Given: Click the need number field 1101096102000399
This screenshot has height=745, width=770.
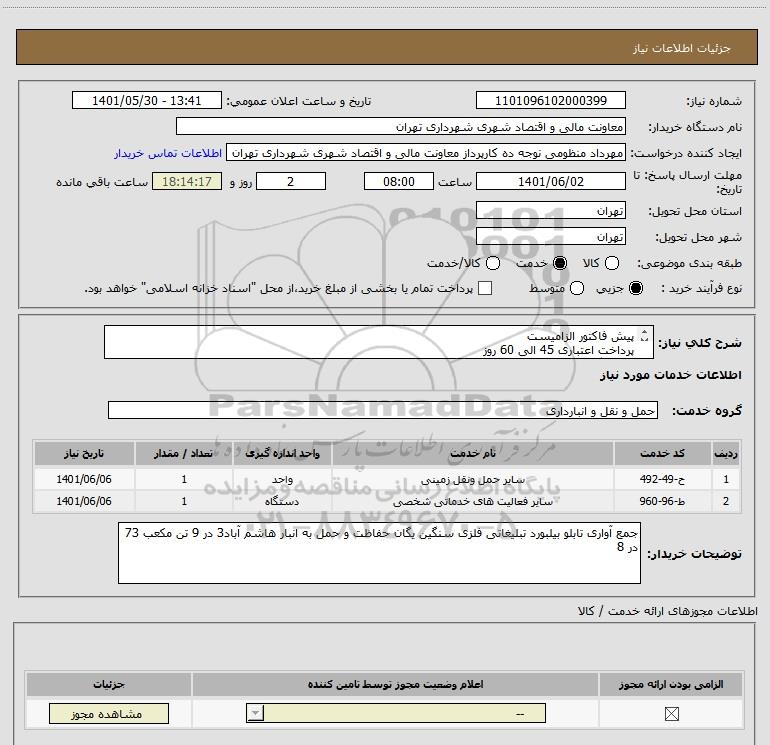Looking at the screenshot, I should (550, 101).
